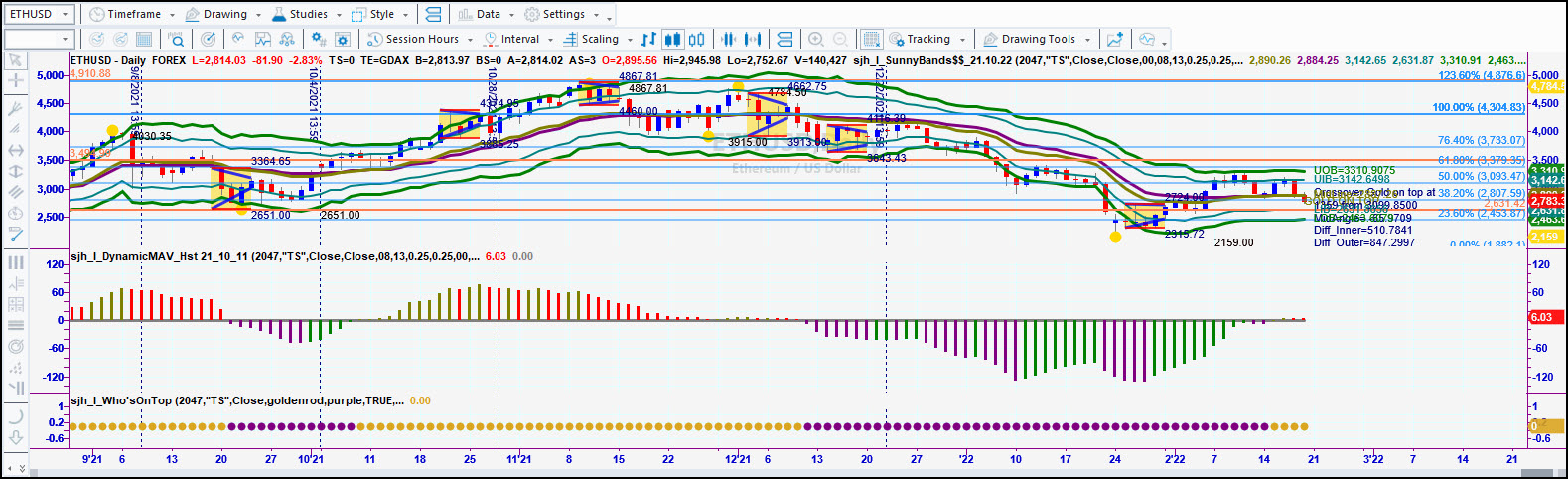Viewport: 1568px width, 479px height.
Task: Click the down arrow tool in left sidebar
Action: pyautogui.click(x=15, y=437)
